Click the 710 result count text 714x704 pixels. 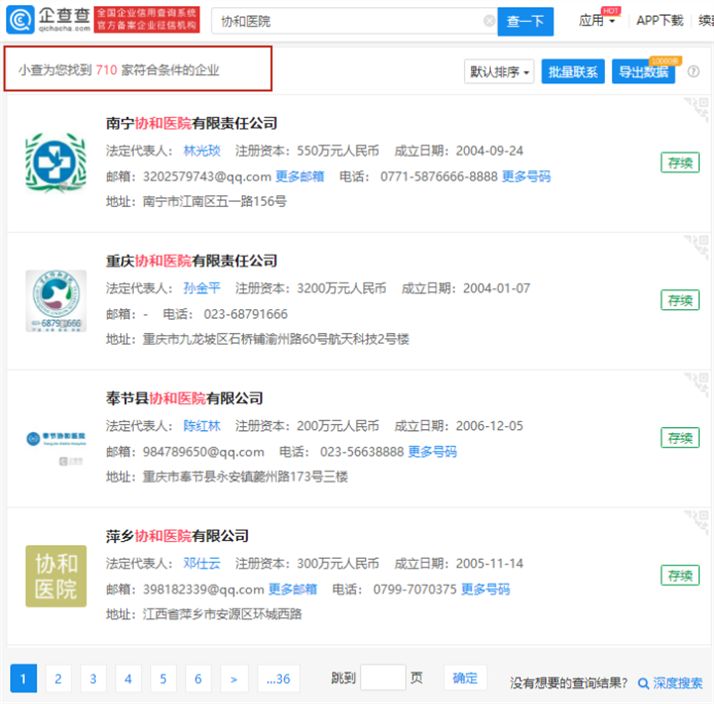coord(107,70)
